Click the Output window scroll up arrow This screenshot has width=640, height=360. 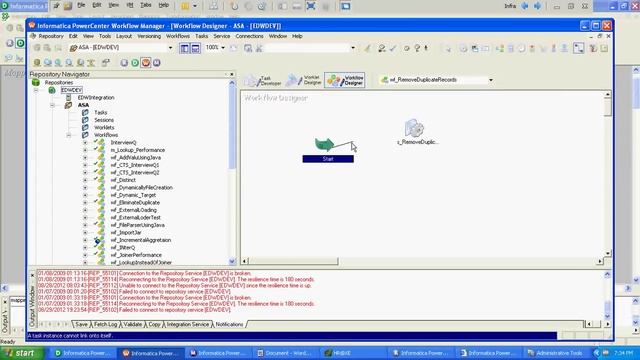[x=607, y=274]
